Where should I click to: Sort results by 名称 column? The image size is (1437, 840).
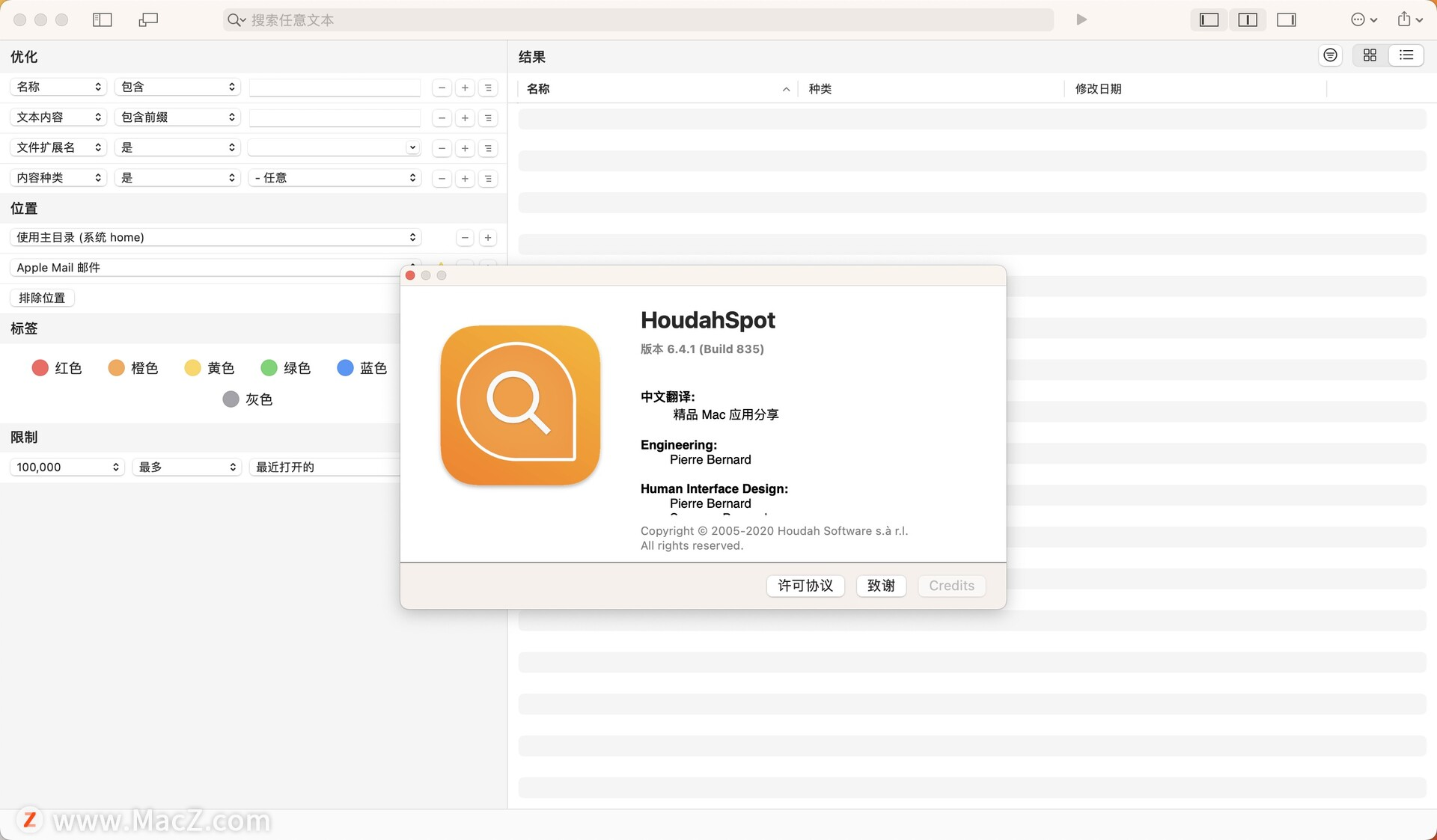click(x=658, y=89)
